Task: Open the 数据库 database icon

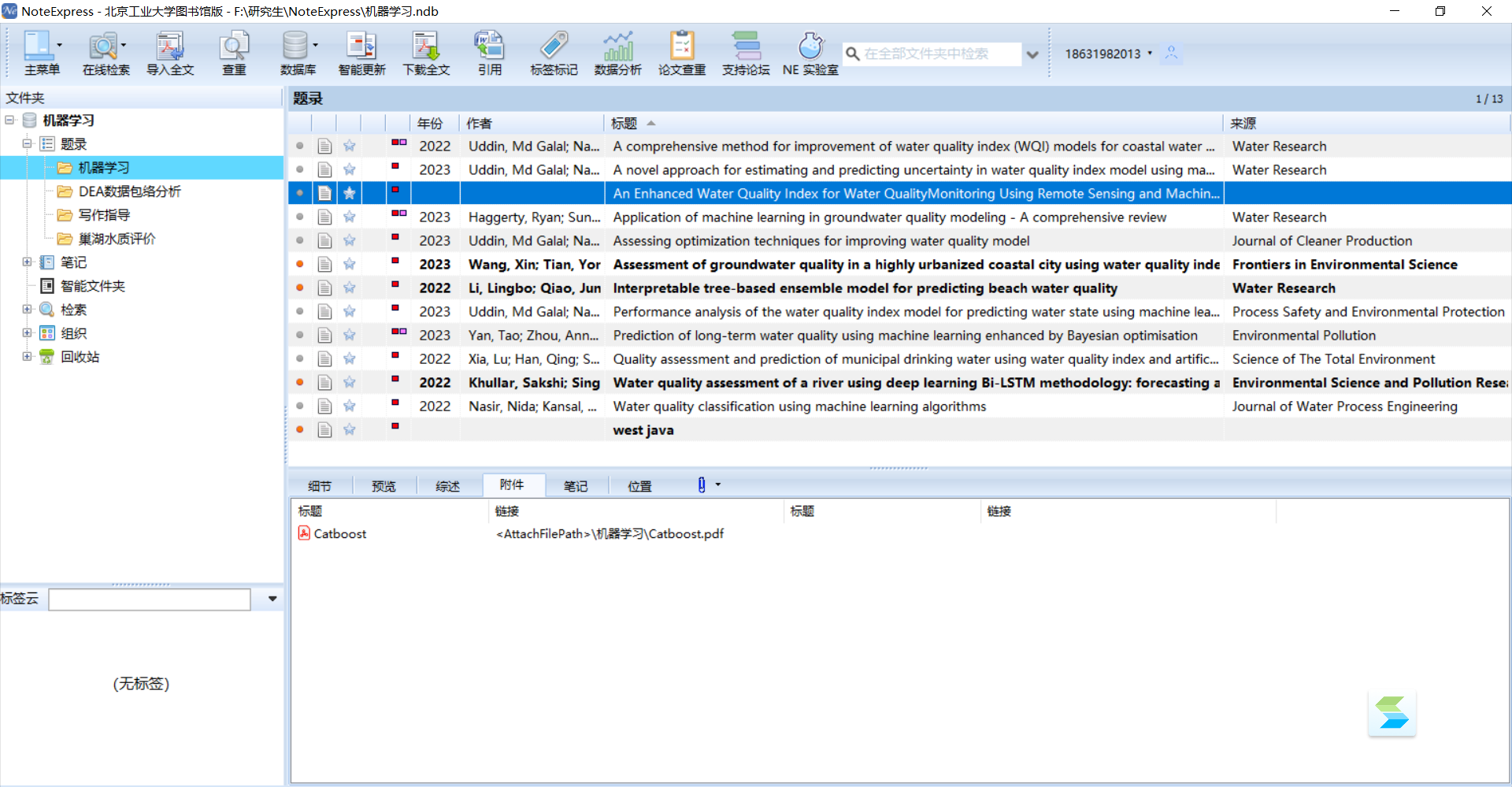Action: click(x=295, y=46)
